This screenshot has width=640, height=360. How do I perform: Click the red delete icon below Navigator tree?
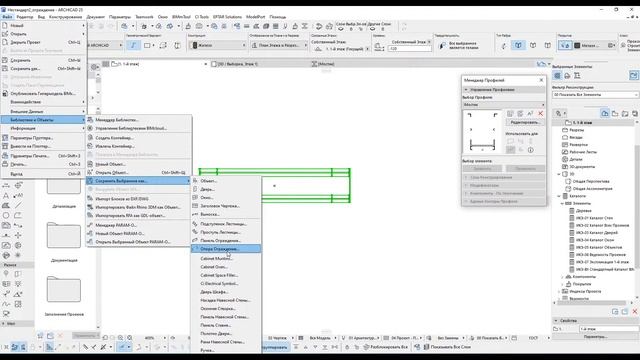[635, 311]
